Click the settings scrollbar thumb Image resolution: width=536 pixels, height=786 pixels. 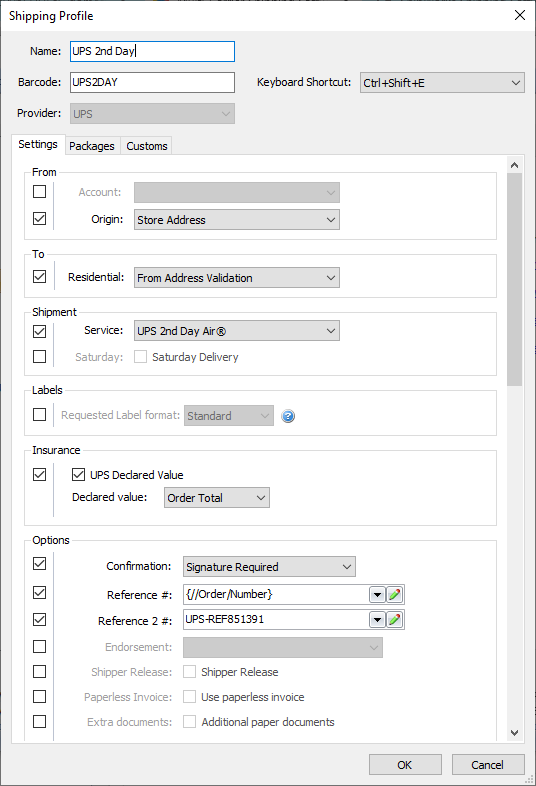point(514,279)
